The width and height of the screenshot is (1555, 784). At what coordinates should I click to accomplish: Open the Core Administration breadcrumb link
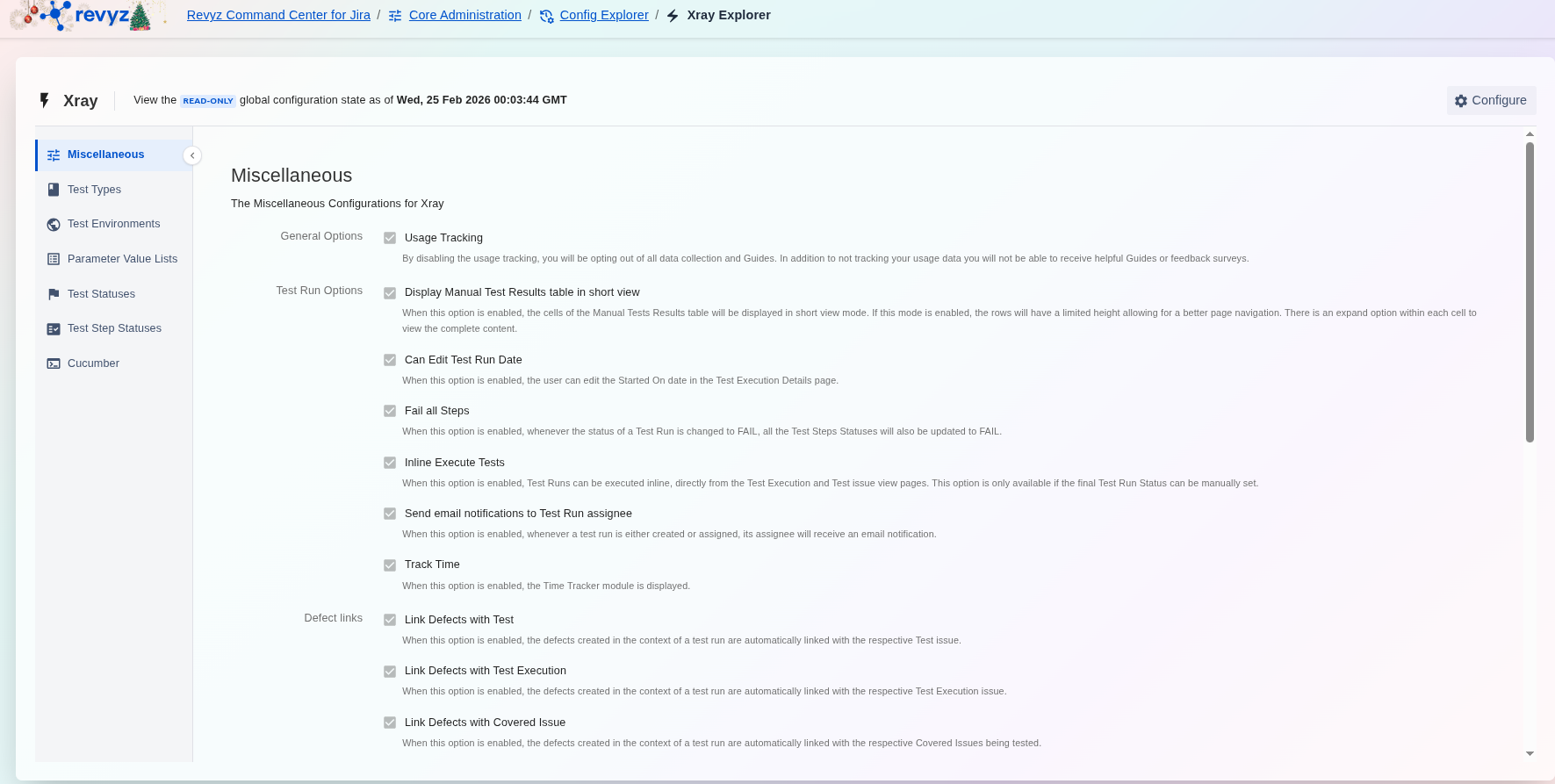pos(464,15)
